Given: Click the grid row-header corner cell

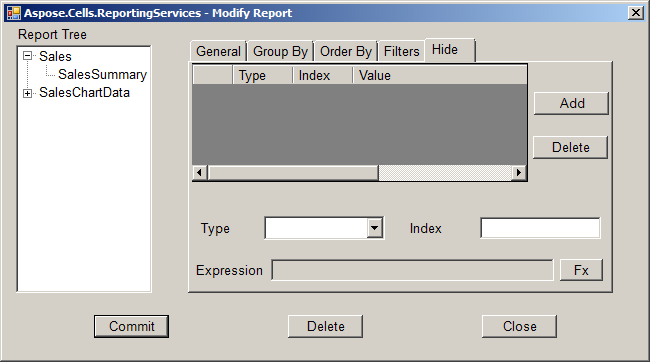Looking at the screenshot, I should click(x=213, y=75).
